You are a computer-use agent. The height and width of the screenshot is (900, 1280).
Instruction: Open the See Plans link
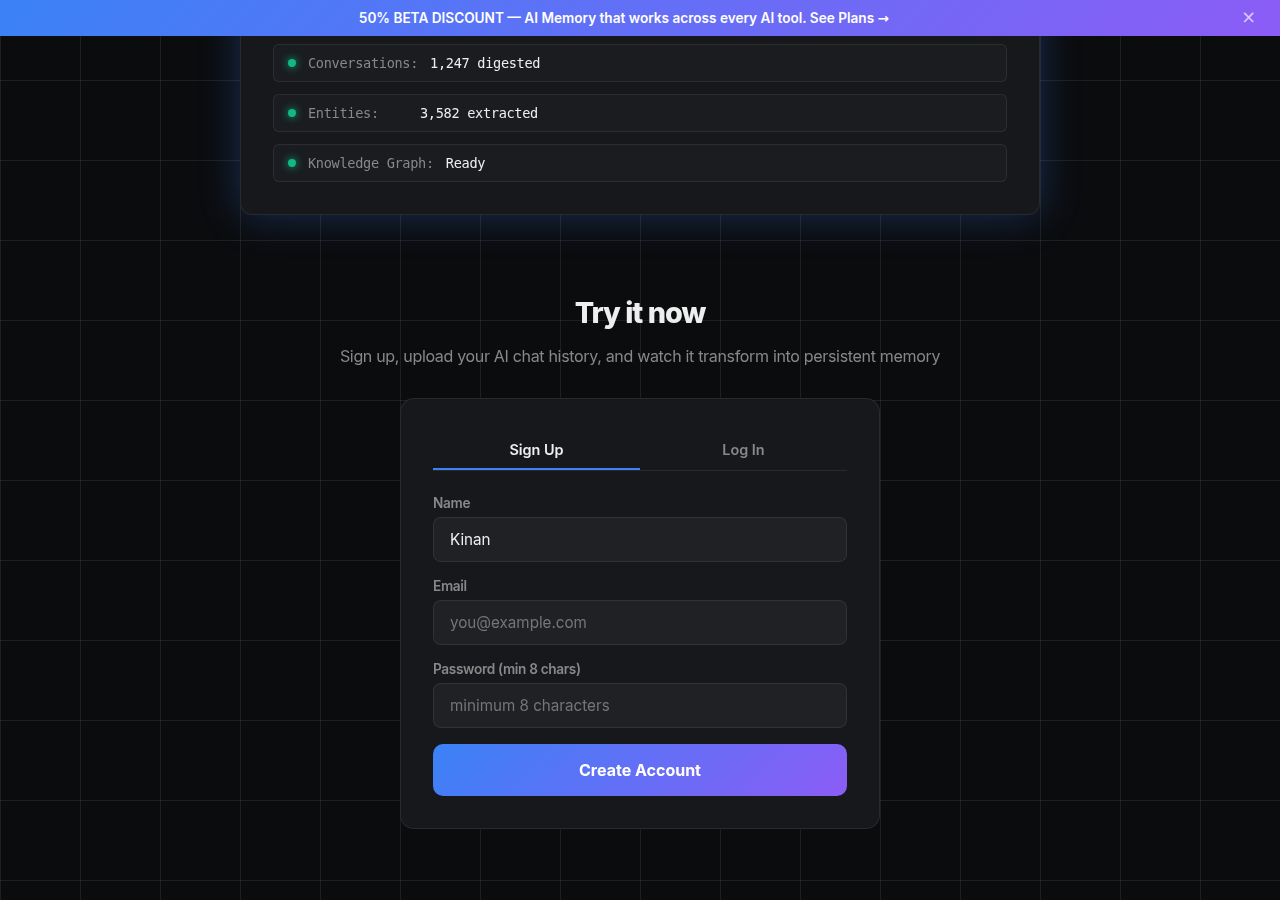(849, 18)
